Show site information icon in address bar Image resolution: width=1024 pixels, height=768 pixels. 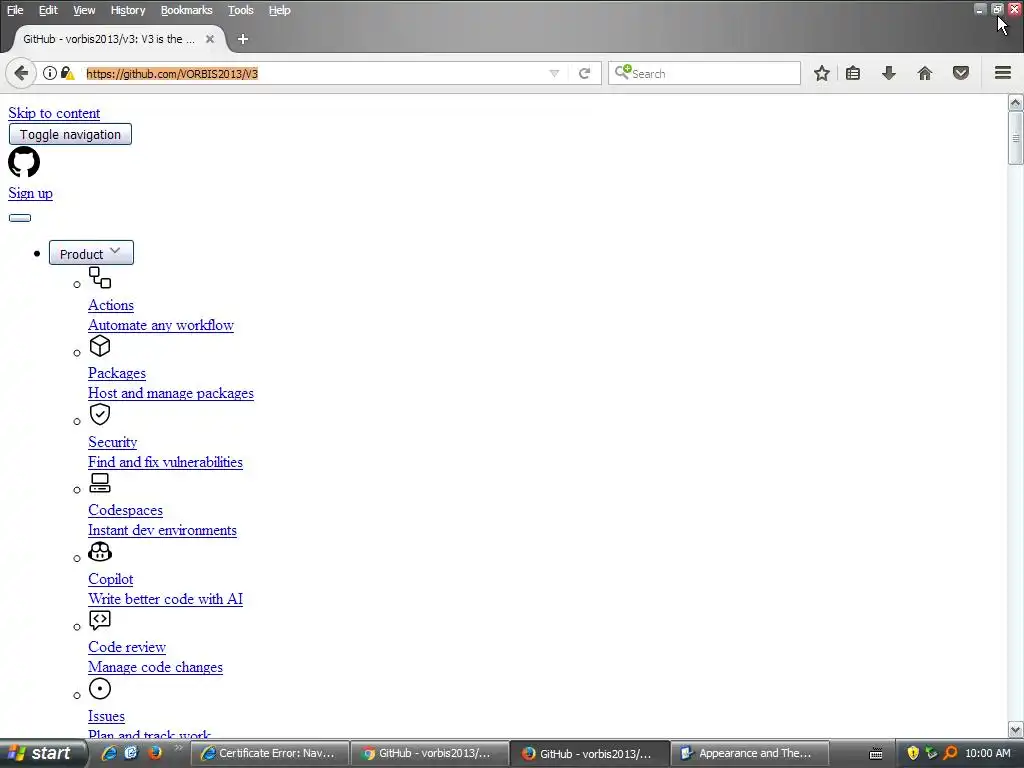click(50, 73)
